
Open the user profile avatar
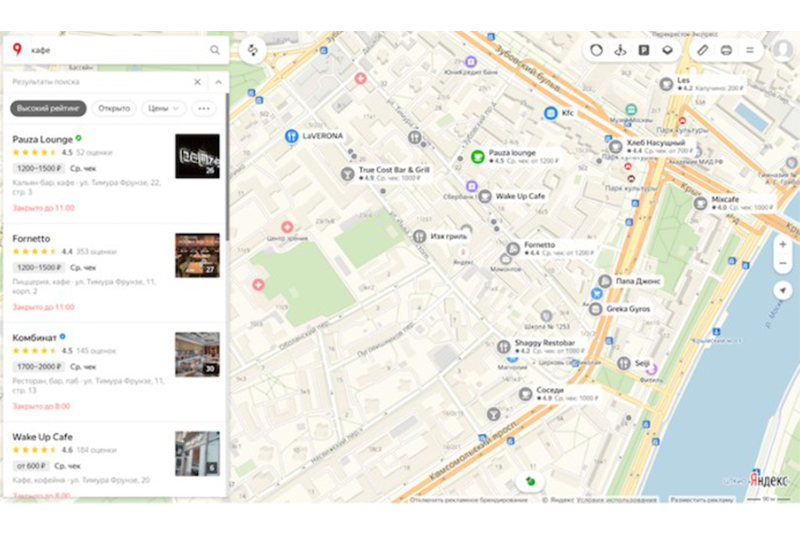(783, 50)
